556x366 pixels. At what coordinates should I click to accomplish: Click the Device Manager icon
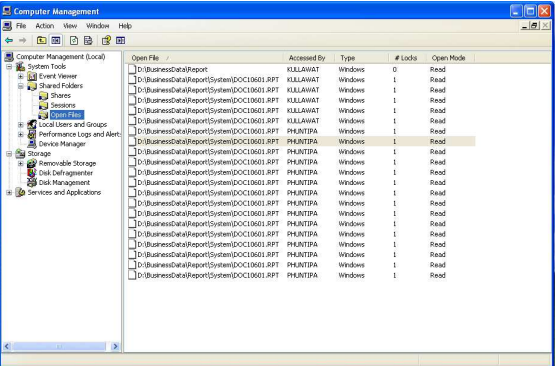tap(32, 144)
